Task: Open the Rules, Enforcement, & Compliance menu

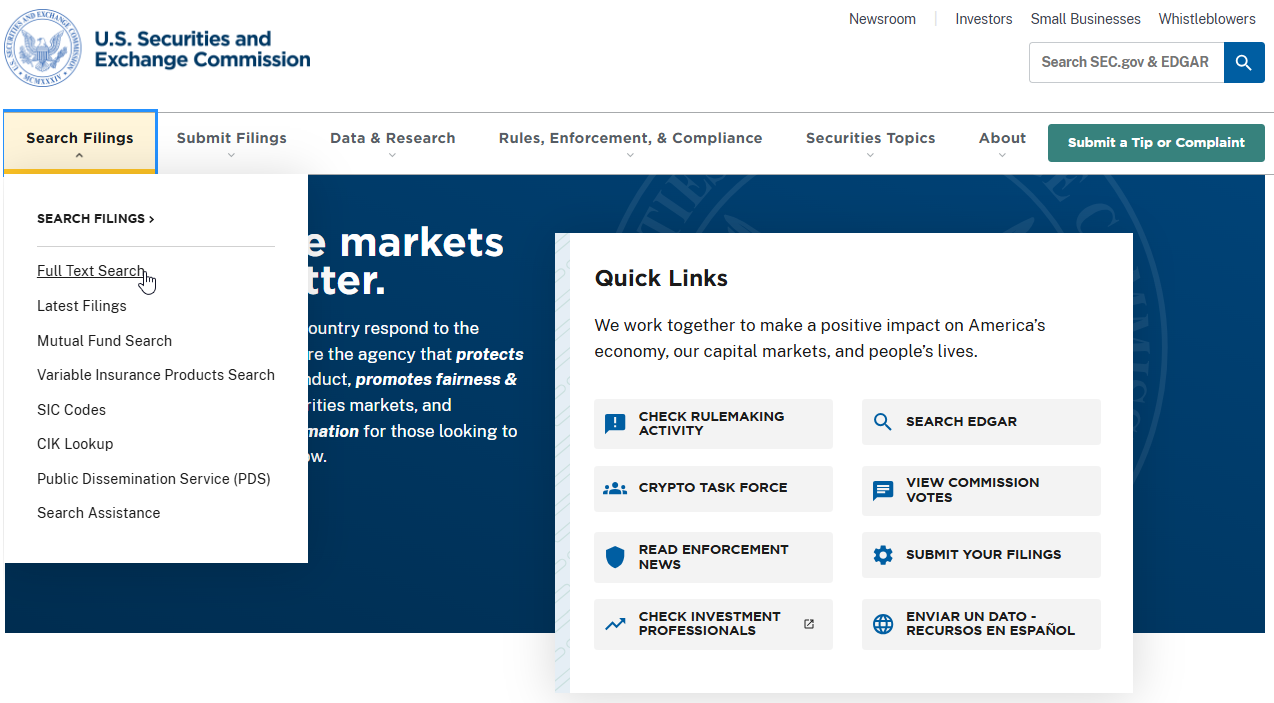Action: pyautogui.click(x=629, y=142)
